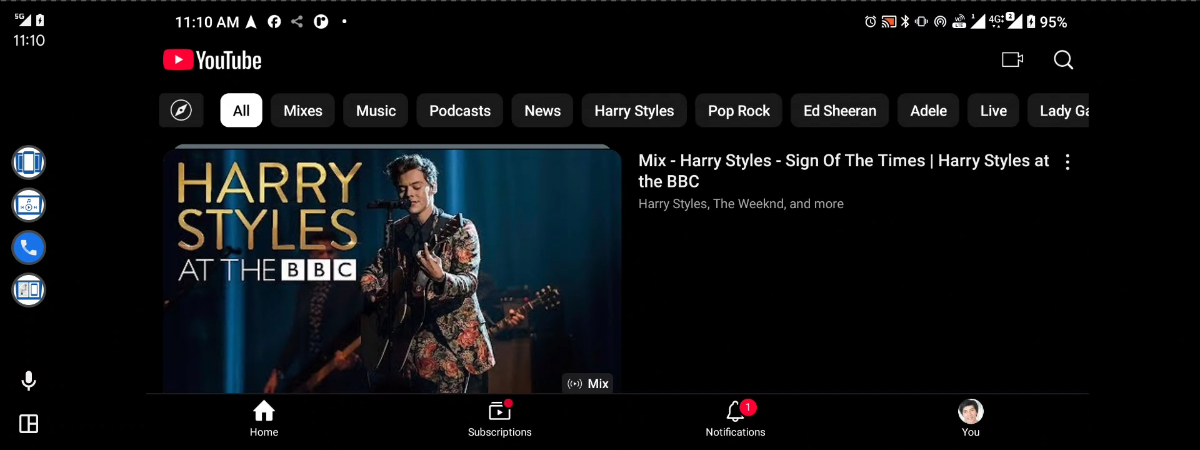Choose the Pop Rock chip

click(x=739, y=110)
